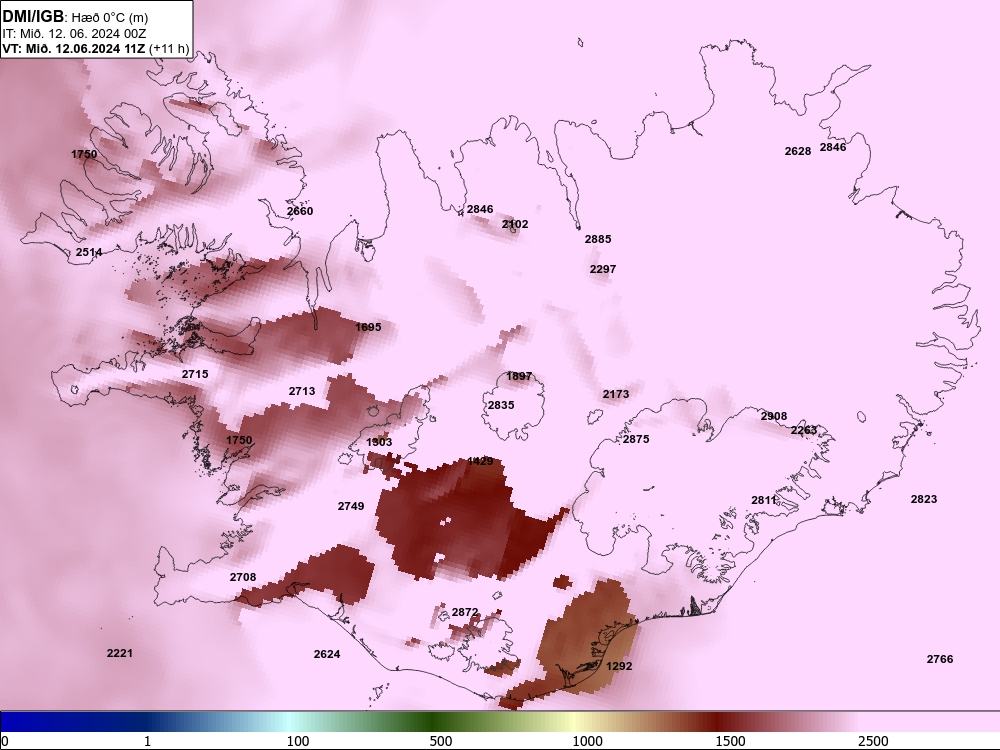Viewport: 1000px width, 750px height.
Task: Click the color scale label 2500
Action: click(x=872, y=742)
